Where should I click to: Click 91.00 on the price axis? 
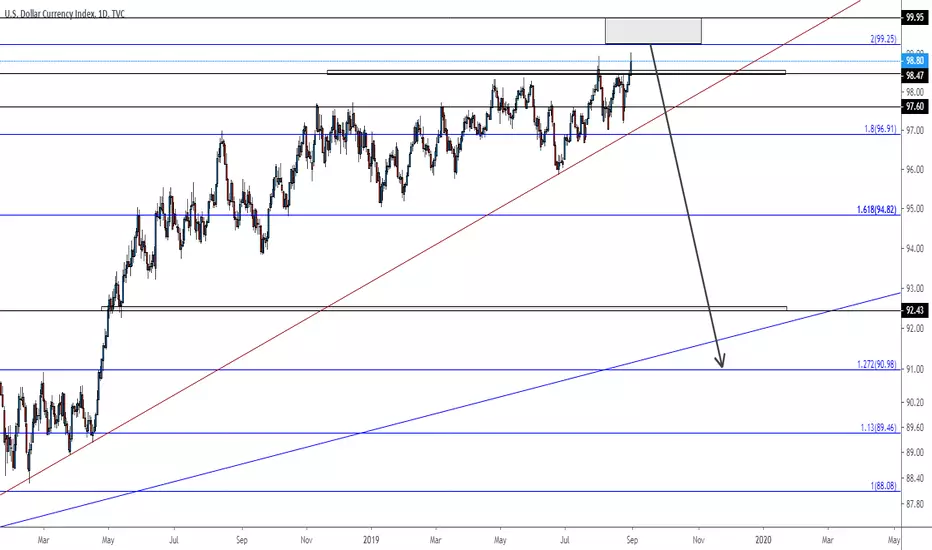914,369
